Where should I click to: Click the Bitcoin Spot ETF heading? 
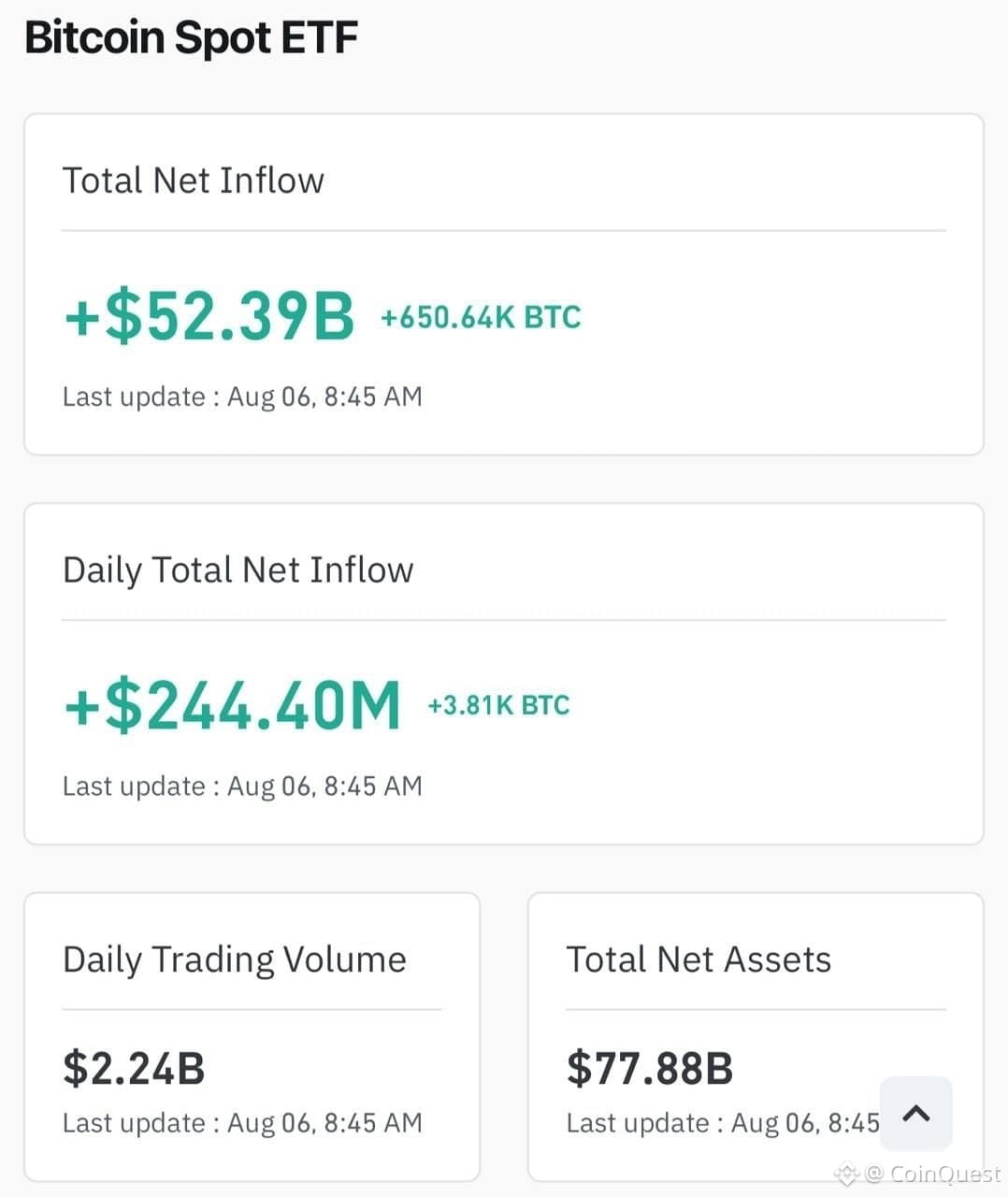191,38
